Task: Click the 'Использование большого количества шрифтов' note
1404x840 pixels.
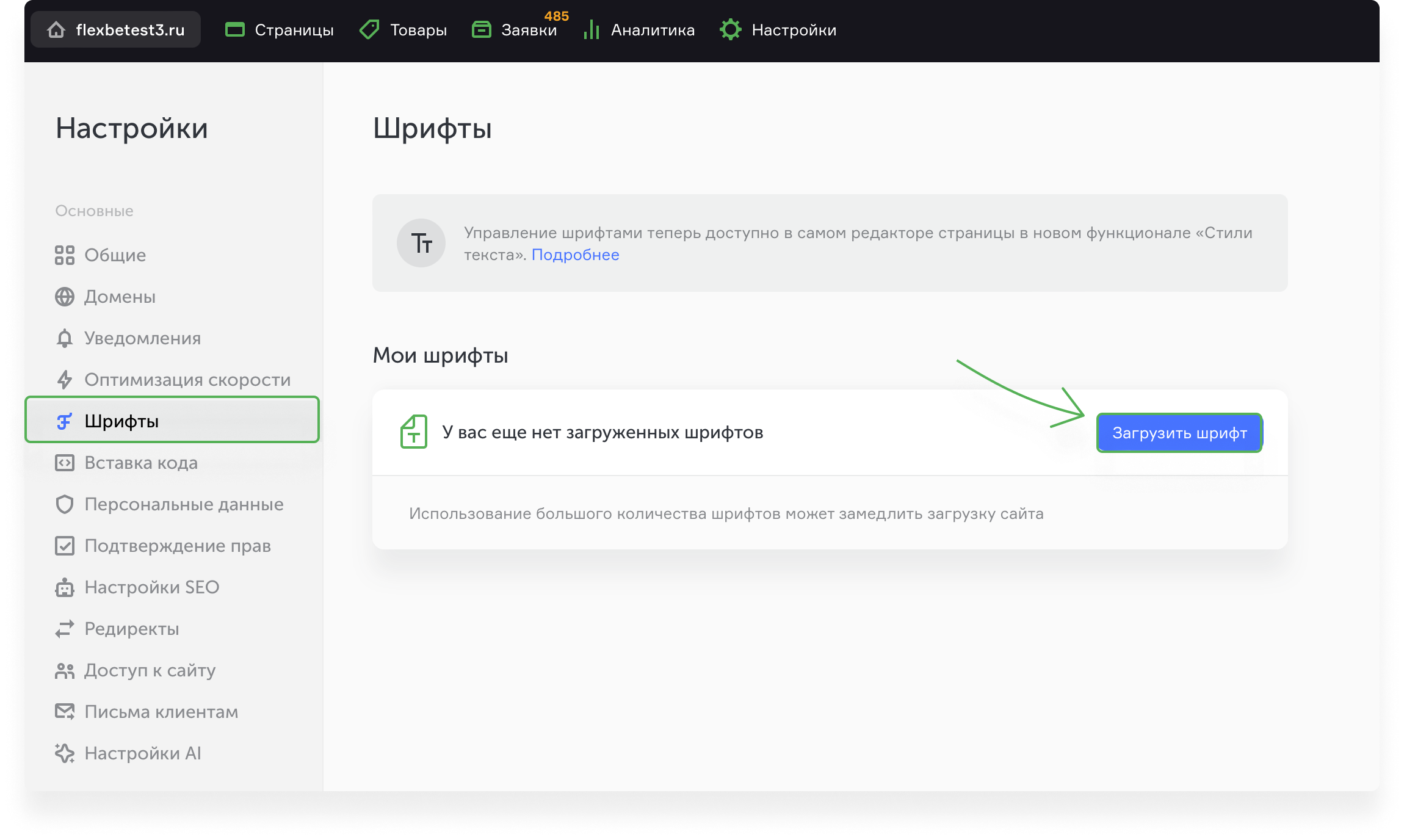Action: coord(726,513)
